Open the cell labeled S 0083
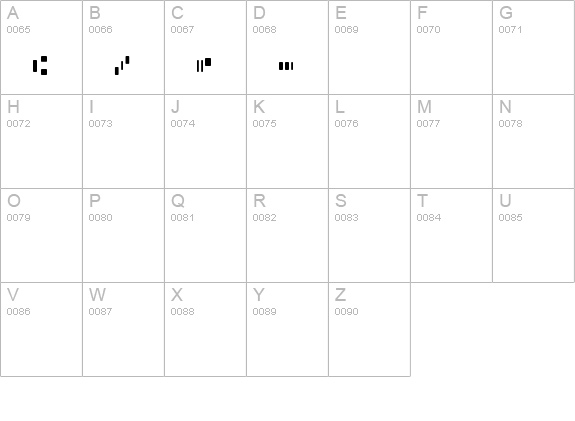The image size is (575, 421). pos(369,235)
